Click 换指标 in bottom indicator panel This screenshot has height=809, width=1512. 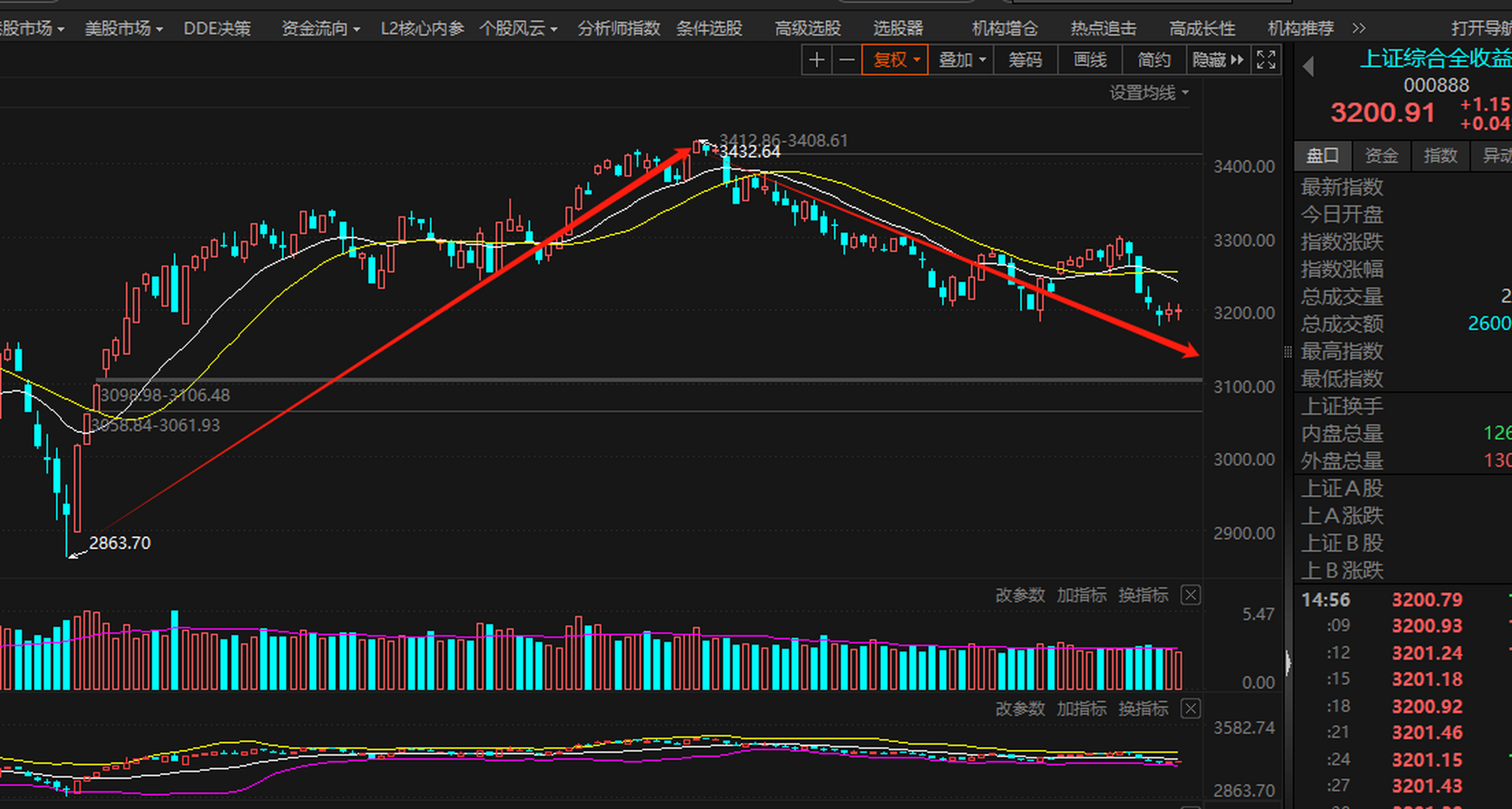point(1143,709)
